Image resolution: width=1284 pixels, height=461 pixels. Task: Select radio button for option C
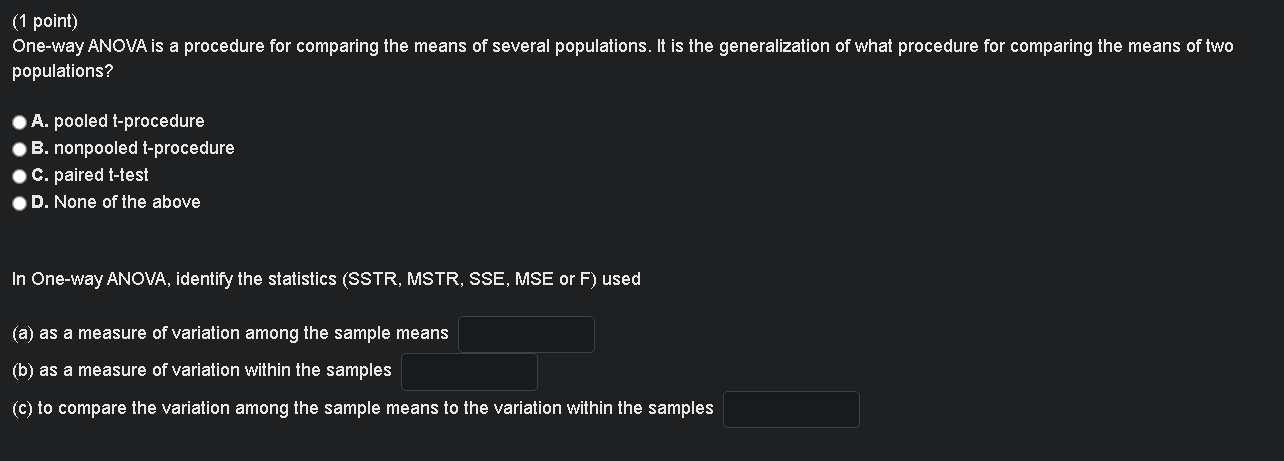[x=20, y=176]
